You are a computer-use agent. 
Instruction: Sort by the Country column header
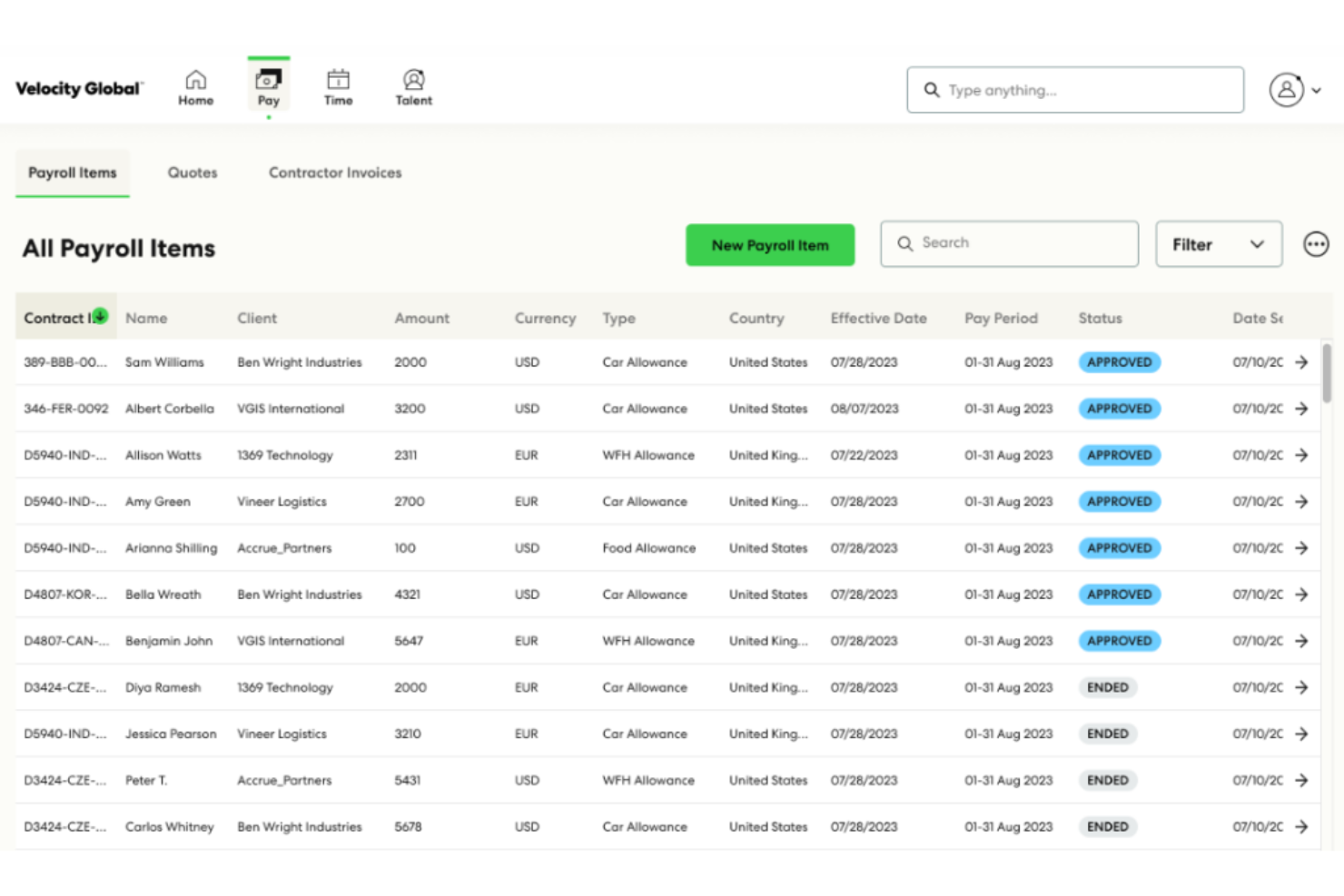pos(756,318)
